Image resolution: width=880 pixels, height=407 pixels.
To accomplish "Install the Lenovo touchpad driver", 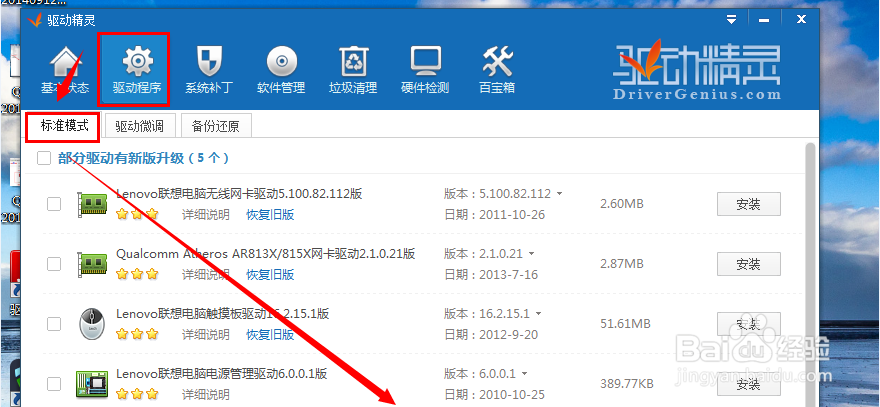I will [749, 324].
